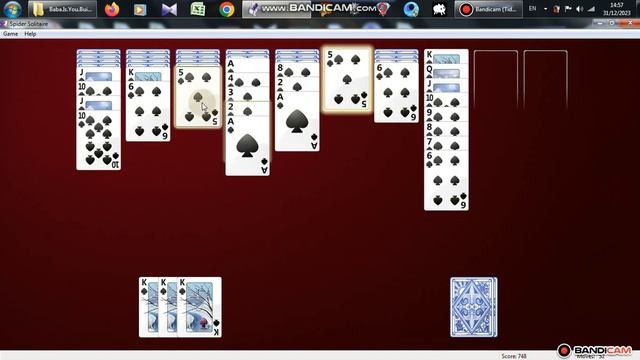
Task: Click the volume icon in system tray
Action: (580, 9)
